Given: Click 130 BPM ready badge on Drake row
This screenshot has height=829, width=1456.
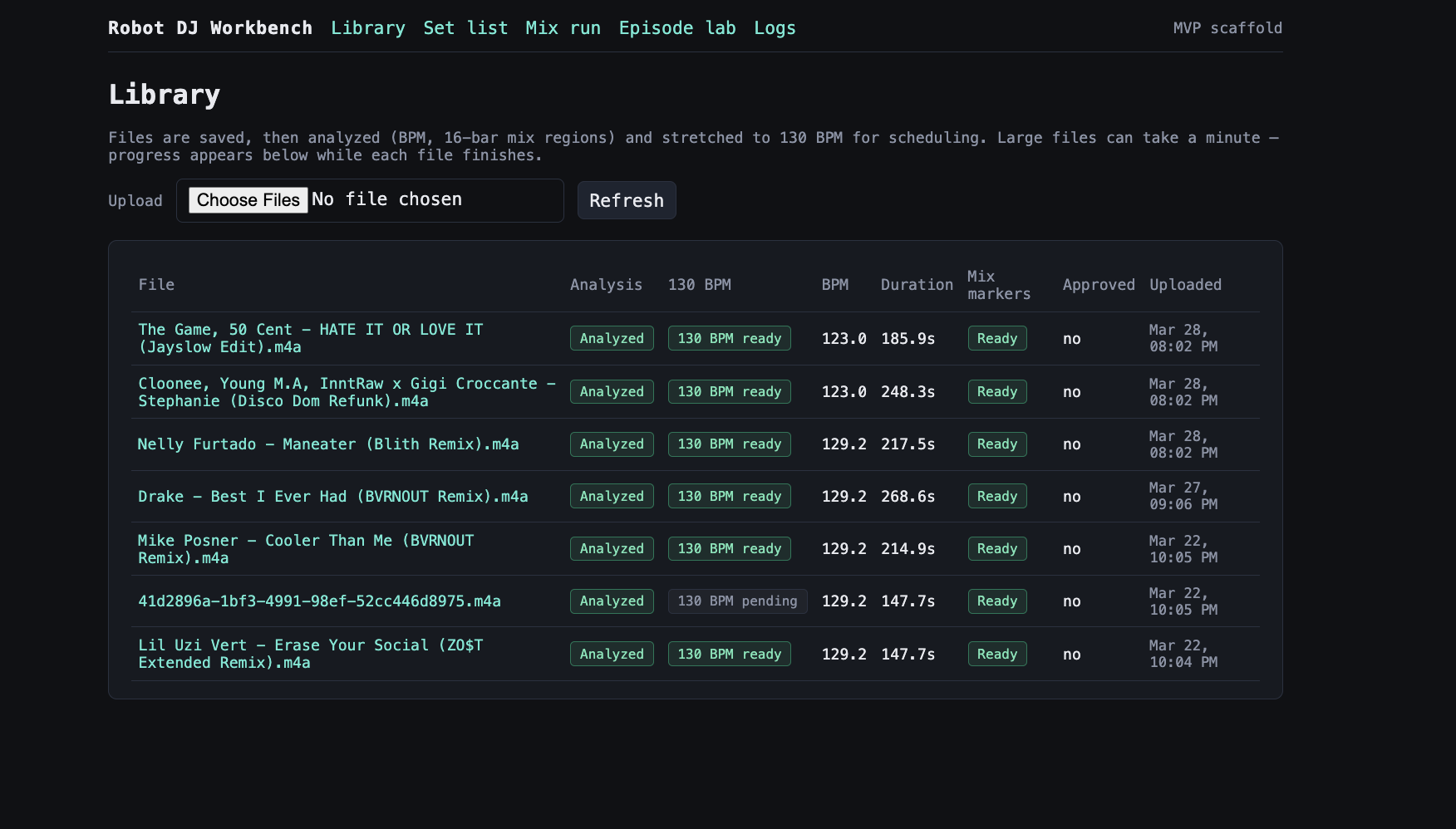Looking at the screenshot, I should [x=729, y=496].
